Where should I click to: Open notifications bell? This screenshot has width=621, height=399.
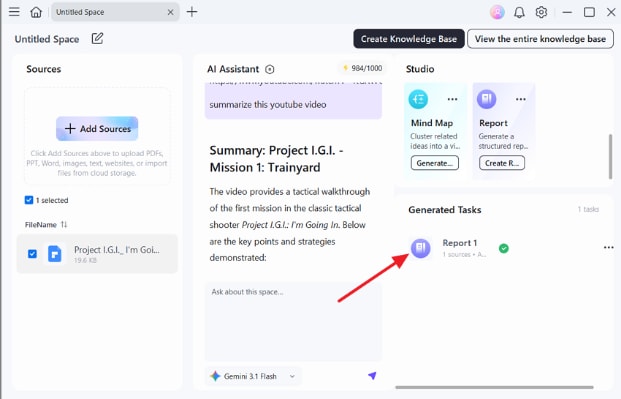click(x=519, y=12)
